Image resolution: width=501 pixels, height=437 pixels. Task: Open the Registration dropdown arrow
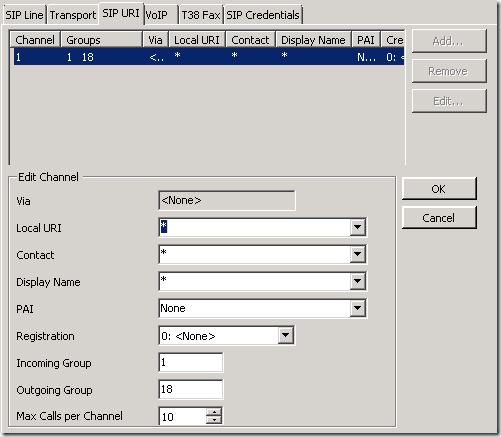pyautogui.click(x=286, y=335)
